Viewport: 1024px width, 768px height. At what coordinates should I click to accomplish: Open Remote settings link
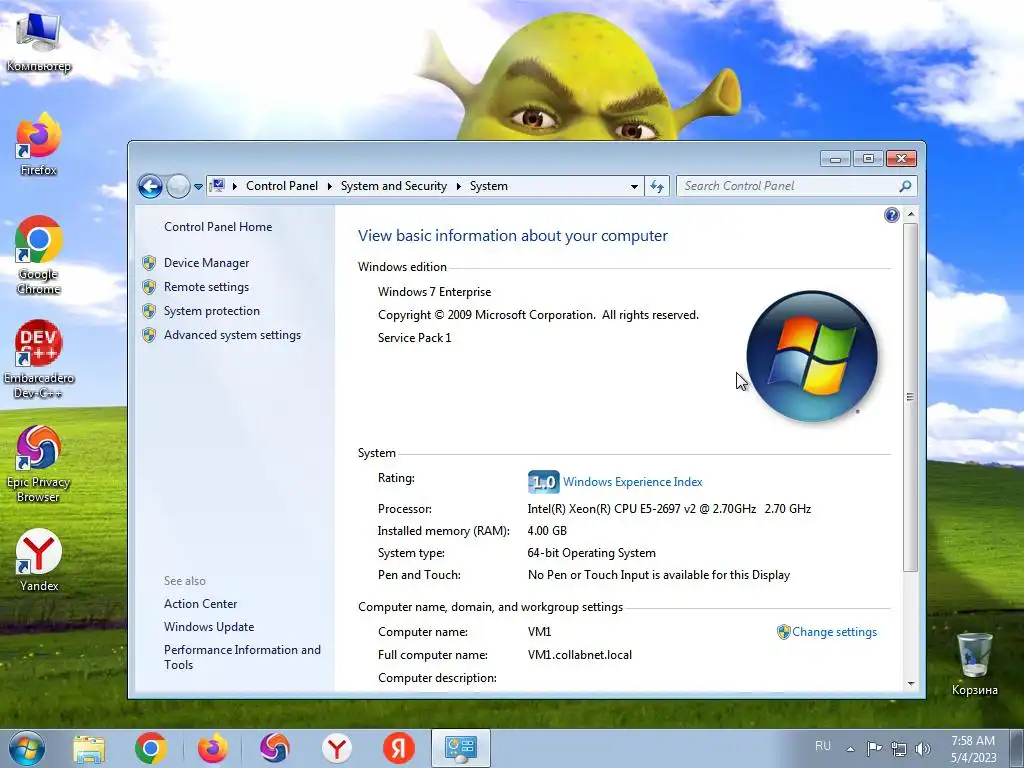point(206,287)
